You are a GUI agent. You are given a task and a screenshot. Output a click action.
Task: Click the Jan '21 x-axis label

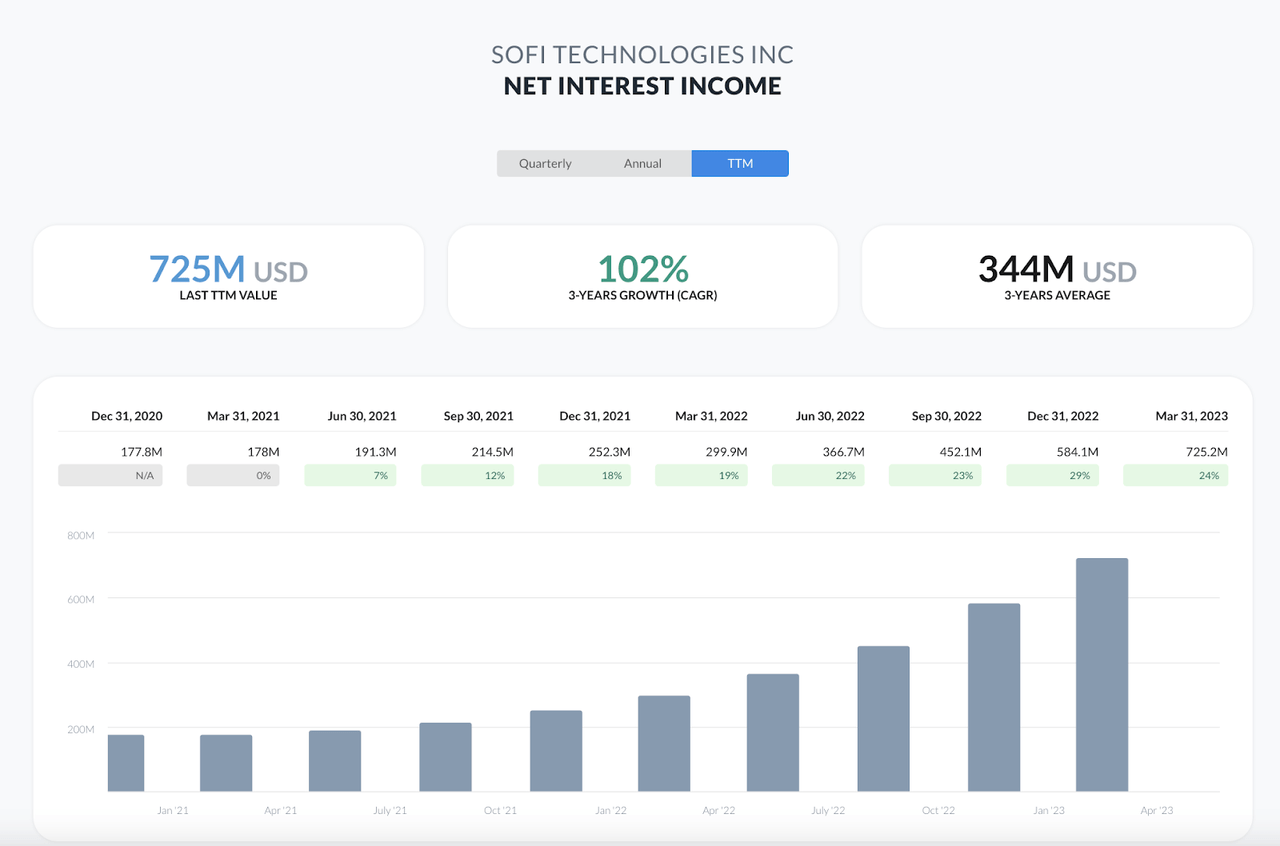click(x=173, y=810)
